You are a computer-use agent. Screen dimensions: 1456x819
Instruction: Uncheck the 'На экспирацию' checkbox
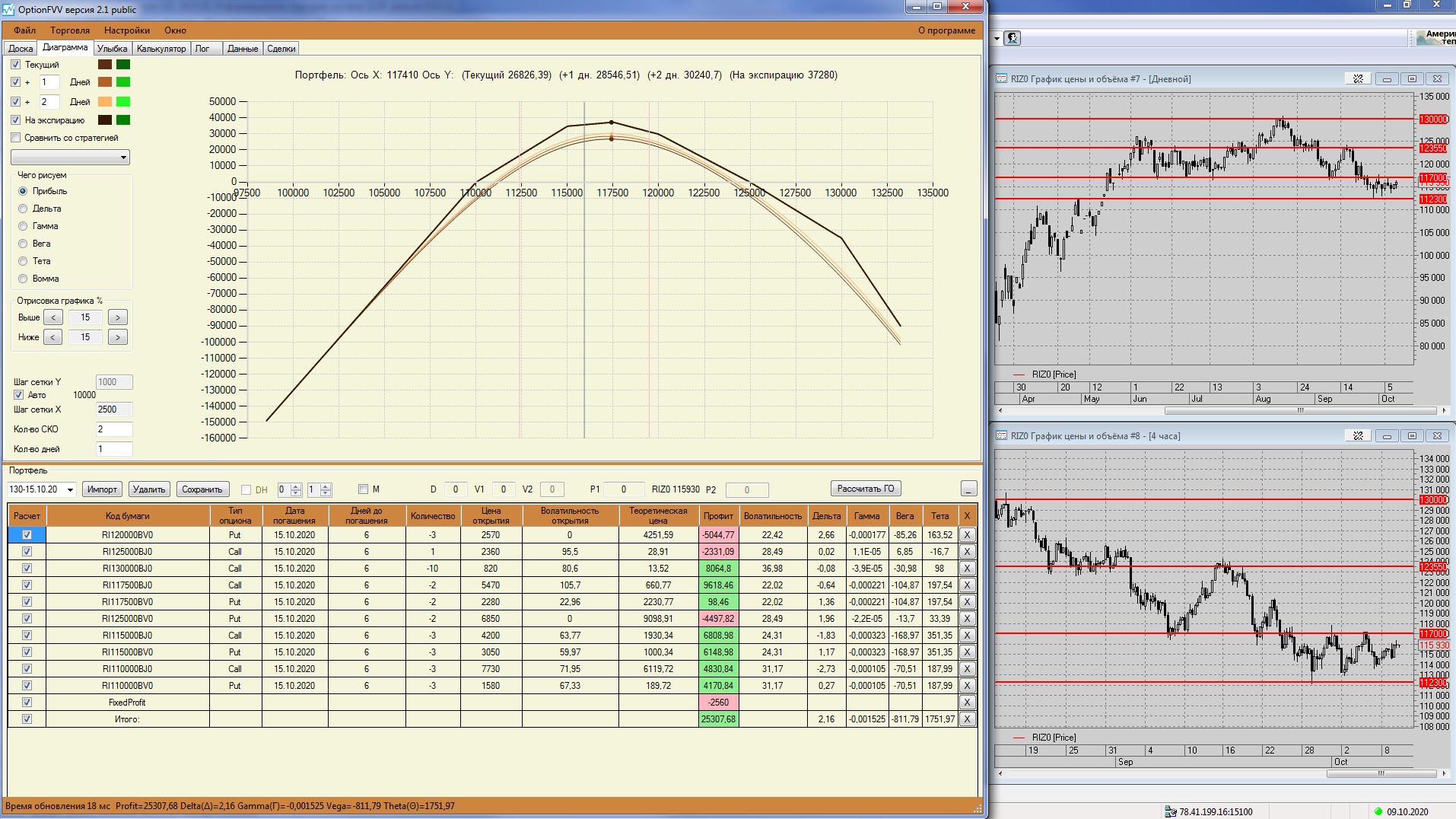16,120
